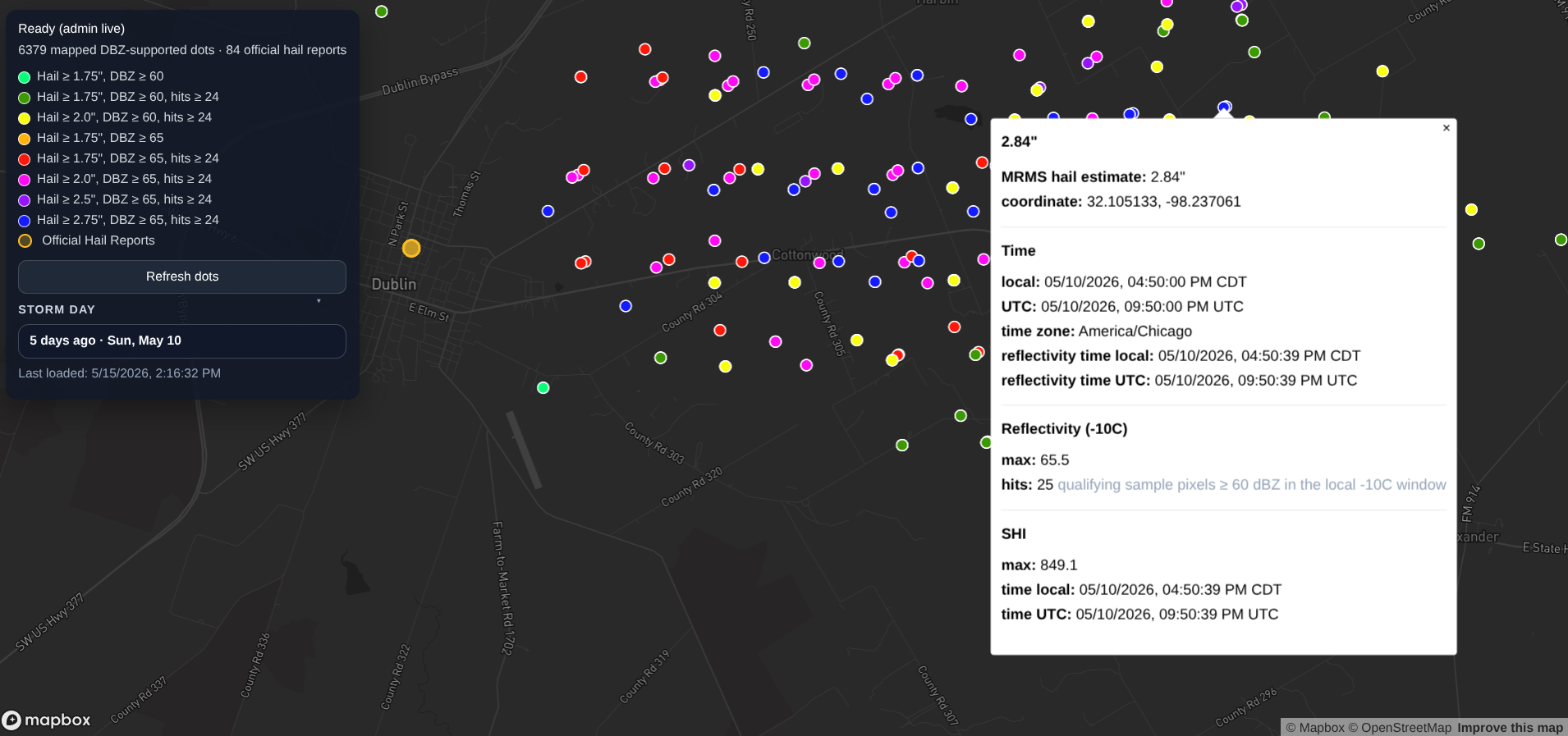This screenshot has width=1568, height=736.
Task: Click the '2.84"' popup title
Action: tap(1019, 141)
